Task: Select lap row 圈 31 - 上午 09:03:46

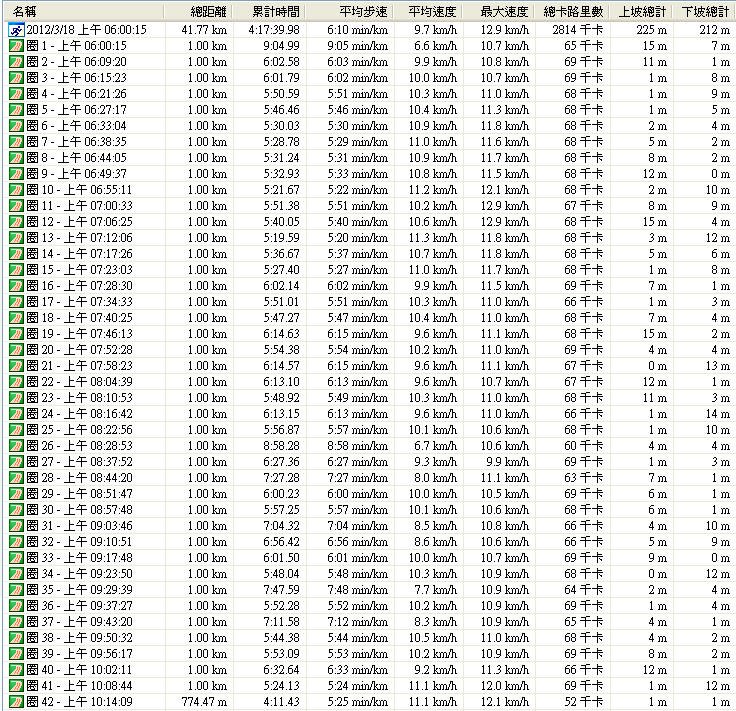Action: pyautogui.click(x=370, y=527)
